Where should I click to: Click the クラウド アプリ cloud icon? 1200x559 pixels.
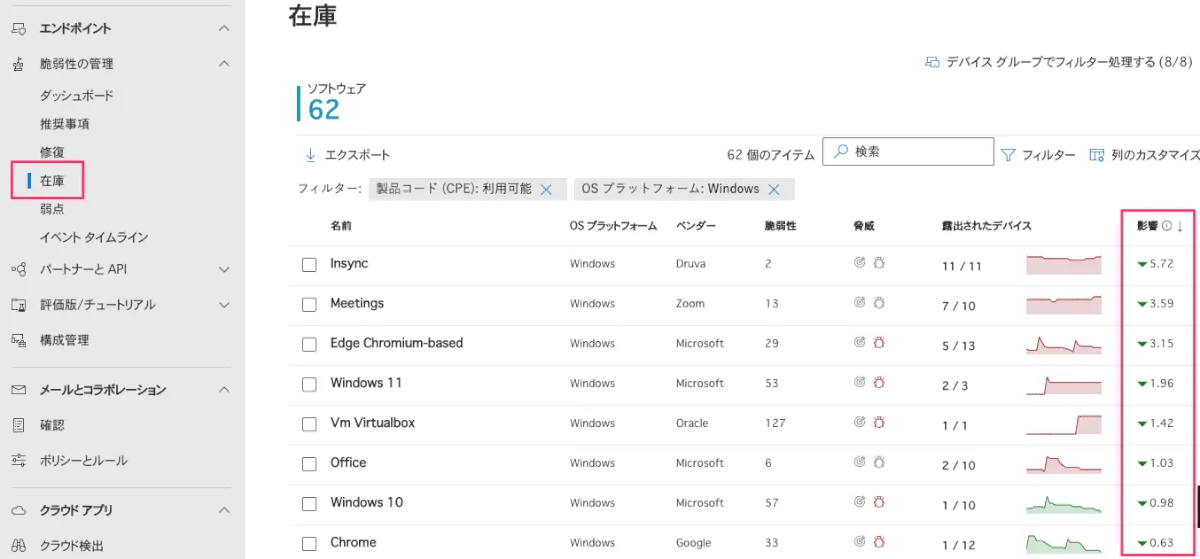pos(18,511)
